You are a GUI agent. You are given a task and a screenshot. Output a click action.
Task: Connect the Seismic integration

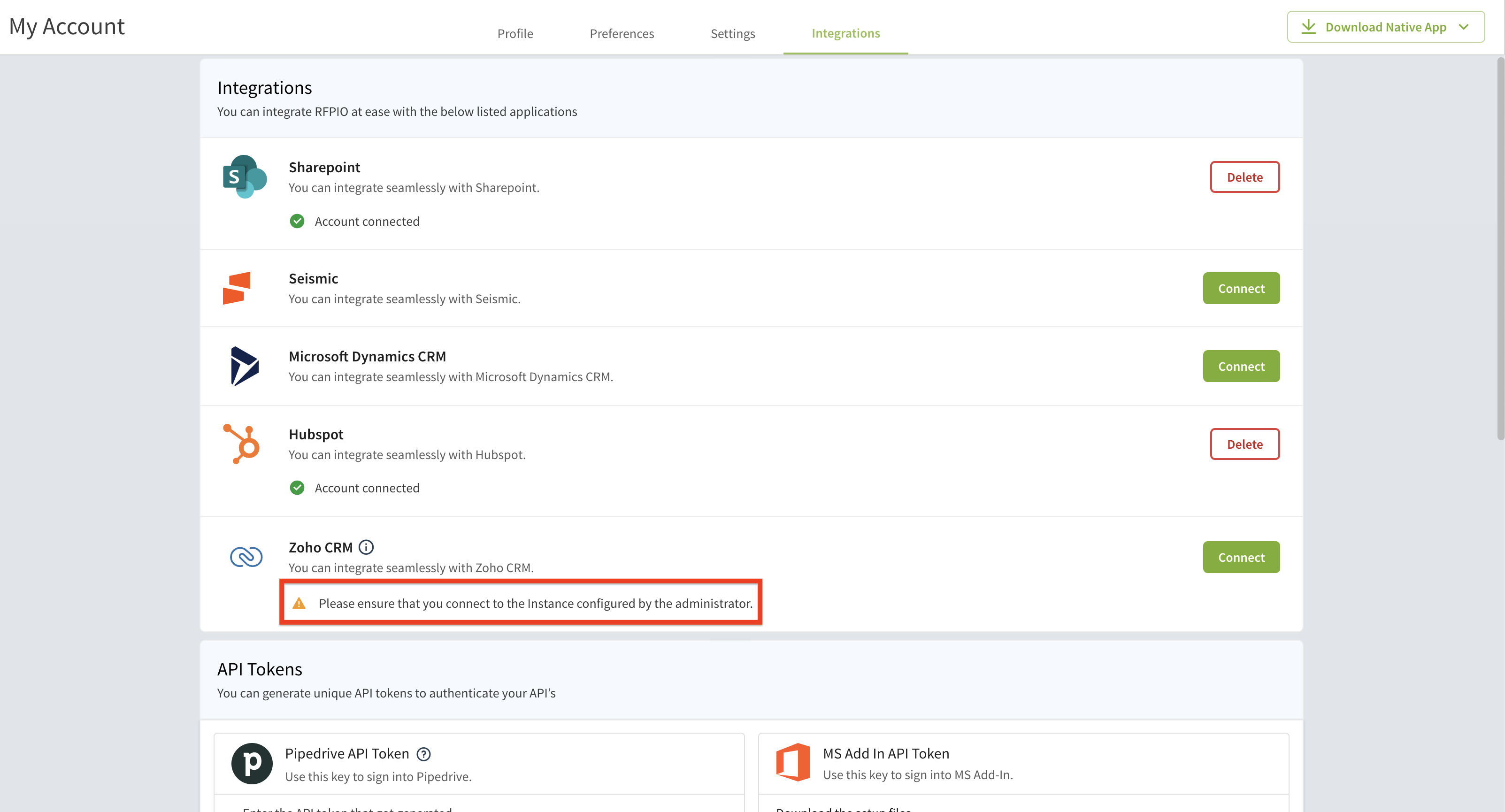(1241, 288)
